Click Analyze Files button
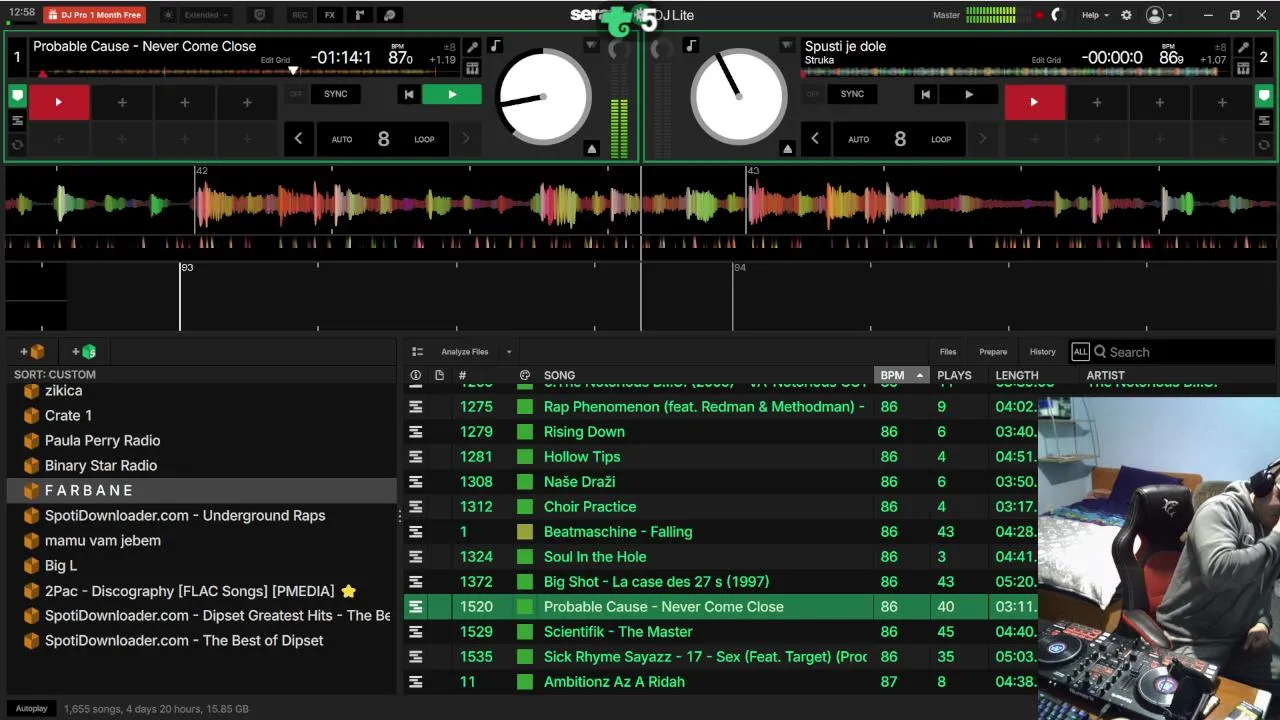Viewport: 1280px width, 720px height. (x=465, y=352)
